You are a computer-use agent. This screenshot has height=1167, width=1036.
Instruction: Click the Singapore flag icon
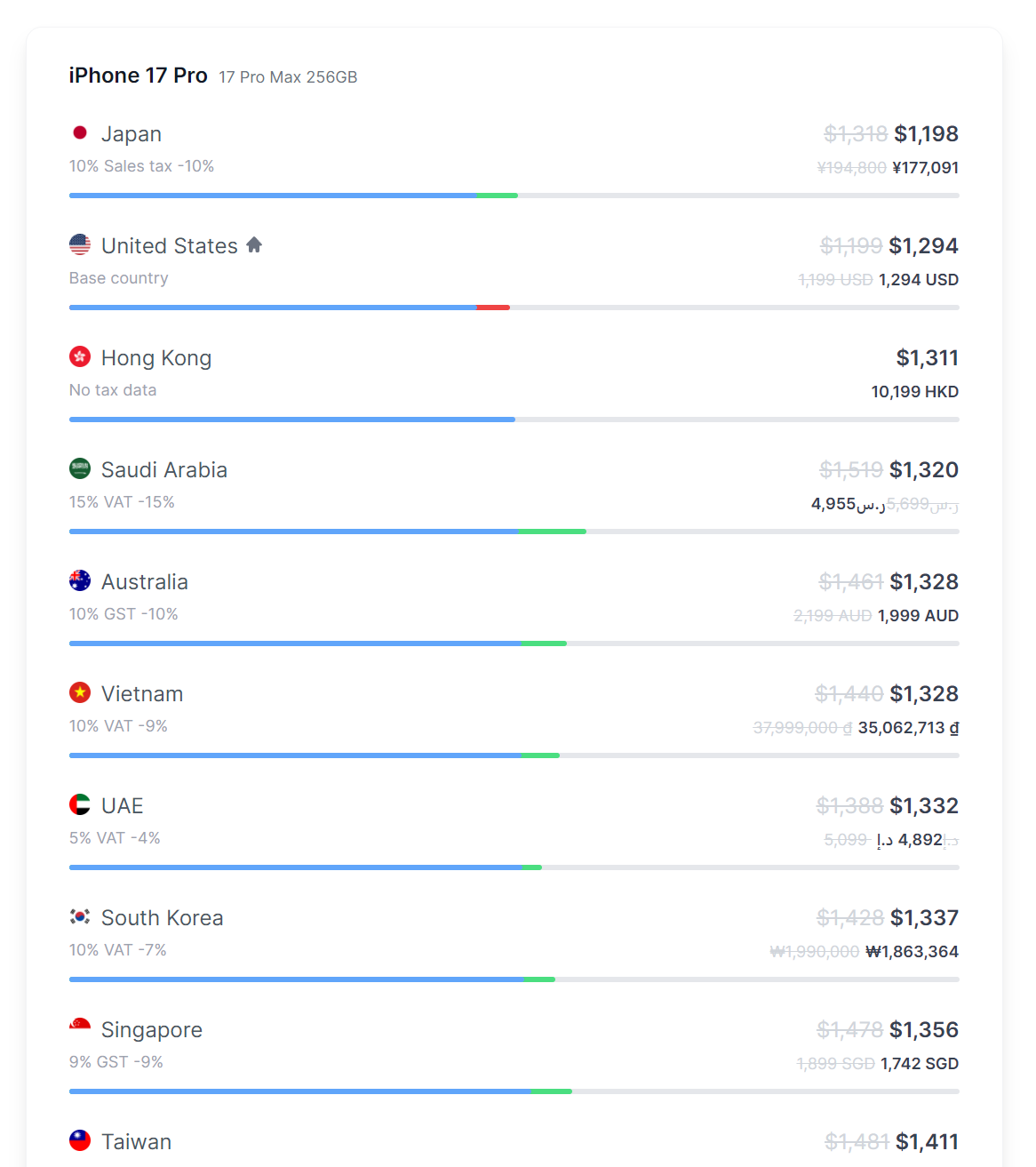80,1028
